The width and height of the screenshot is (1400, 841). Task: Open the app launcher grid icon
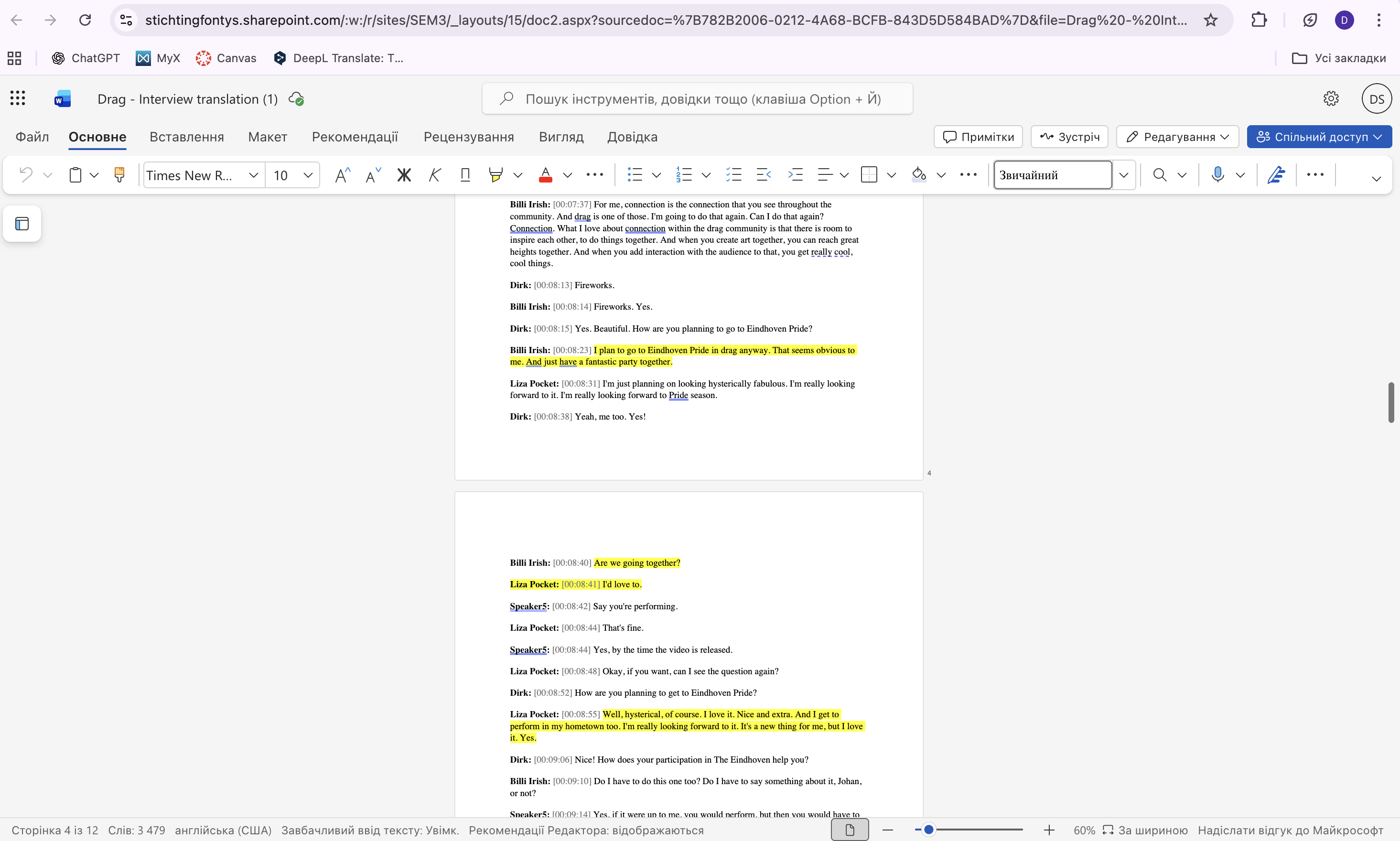[18, 98]
